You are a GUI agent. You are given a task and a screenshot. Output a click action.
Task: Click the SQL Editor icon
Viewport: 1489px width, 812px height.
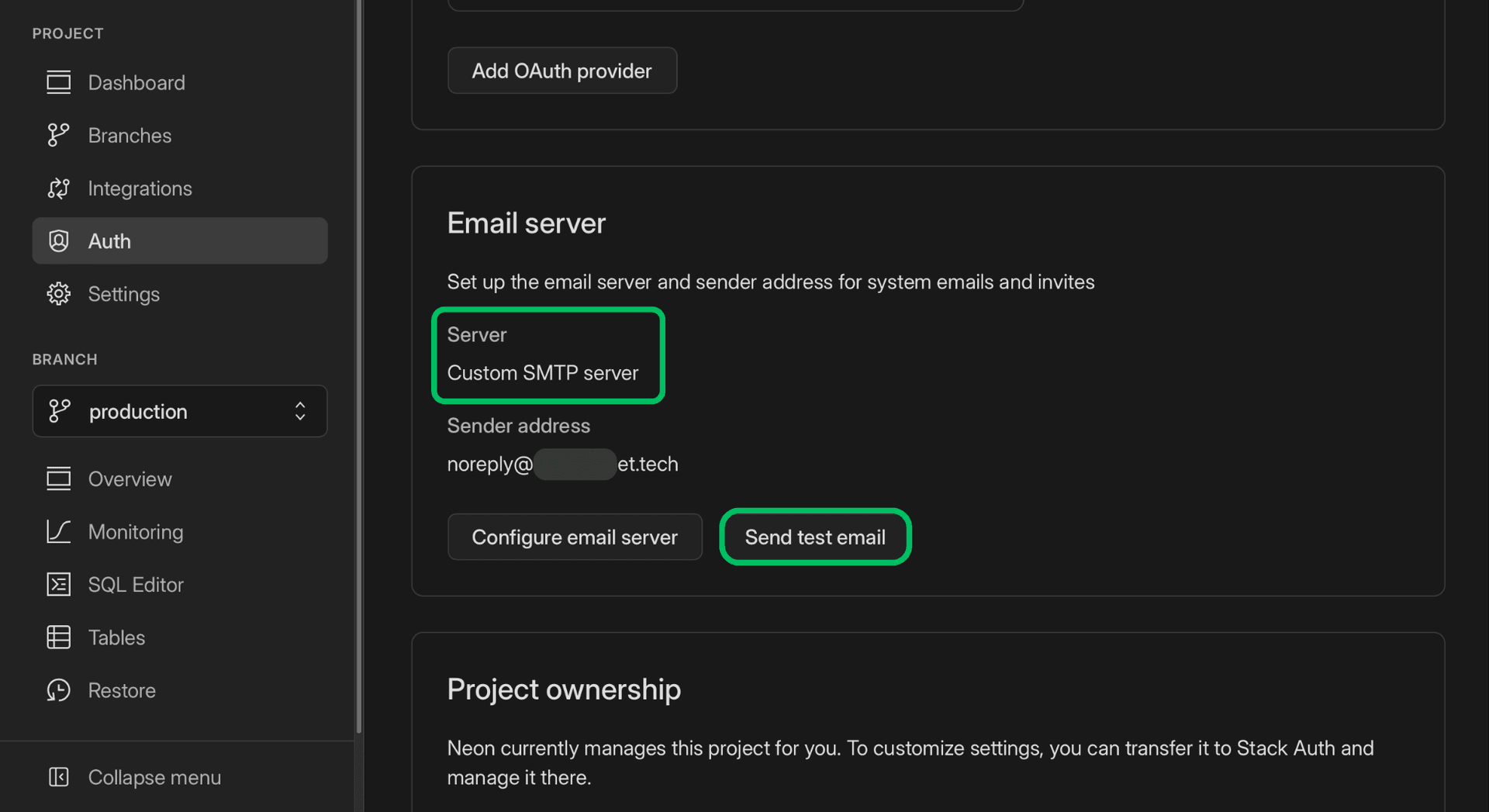pos(58,584)
